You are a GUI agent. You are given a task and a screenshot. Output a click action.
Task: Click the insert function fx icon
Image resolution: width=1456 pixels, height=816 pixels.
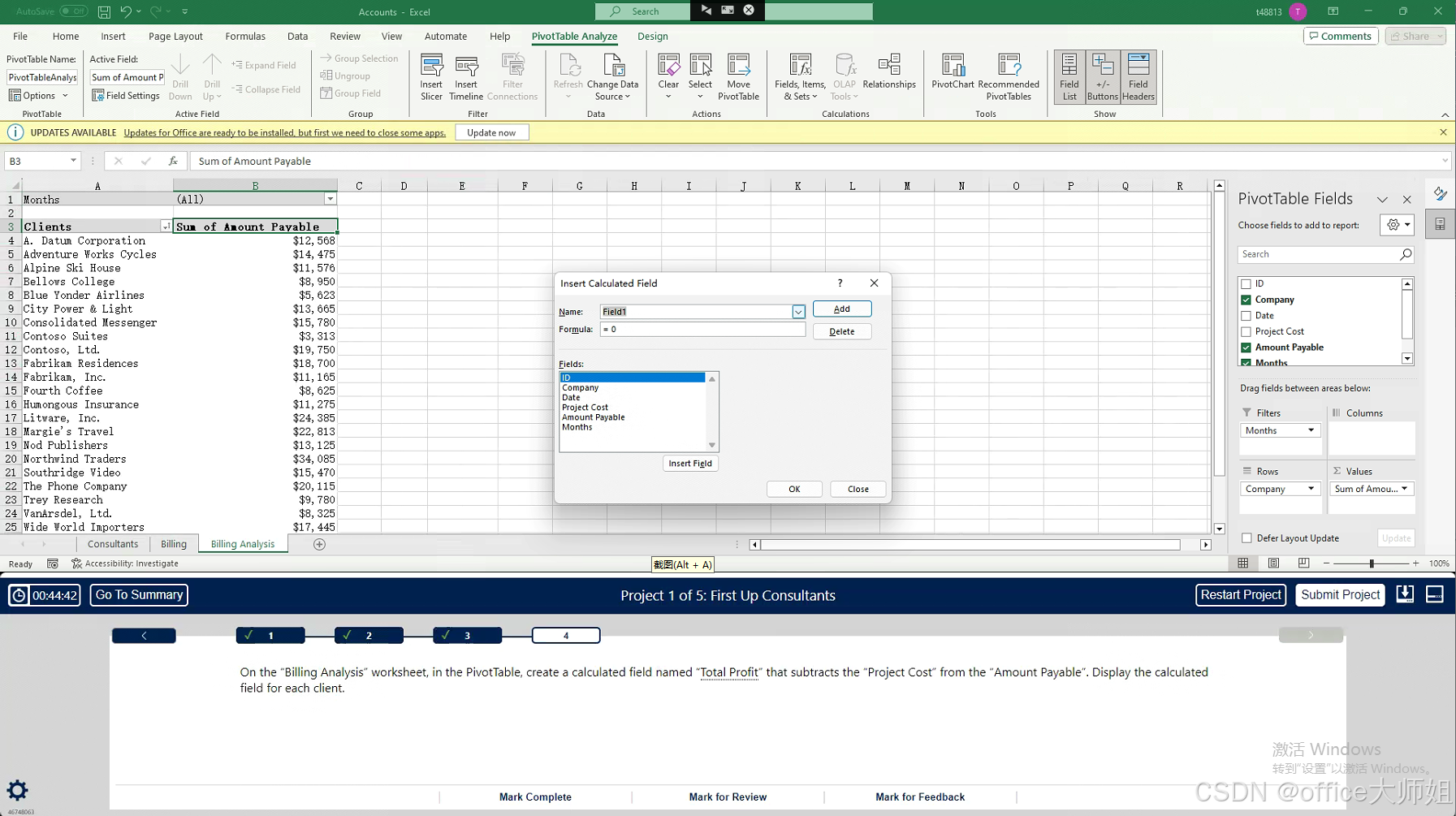[173, 161]
